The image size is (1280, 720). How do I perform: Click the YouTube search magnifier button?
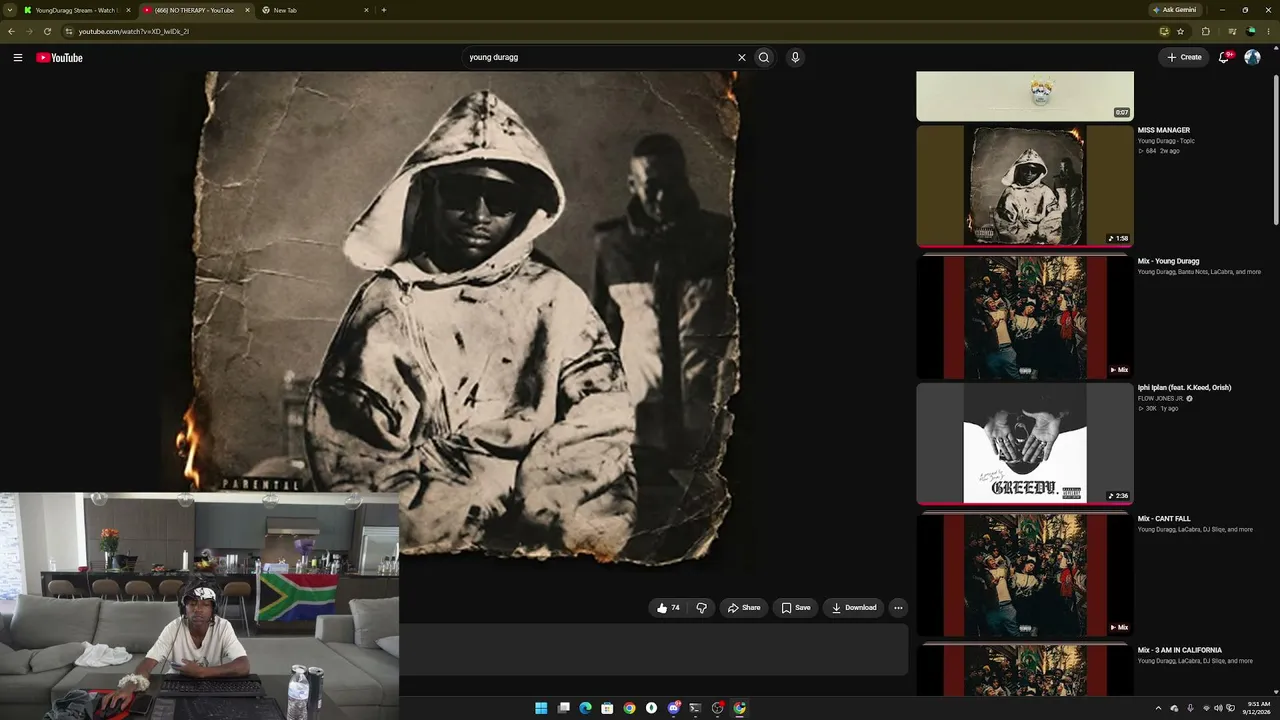pyautogui.click(x=764, y=57)
